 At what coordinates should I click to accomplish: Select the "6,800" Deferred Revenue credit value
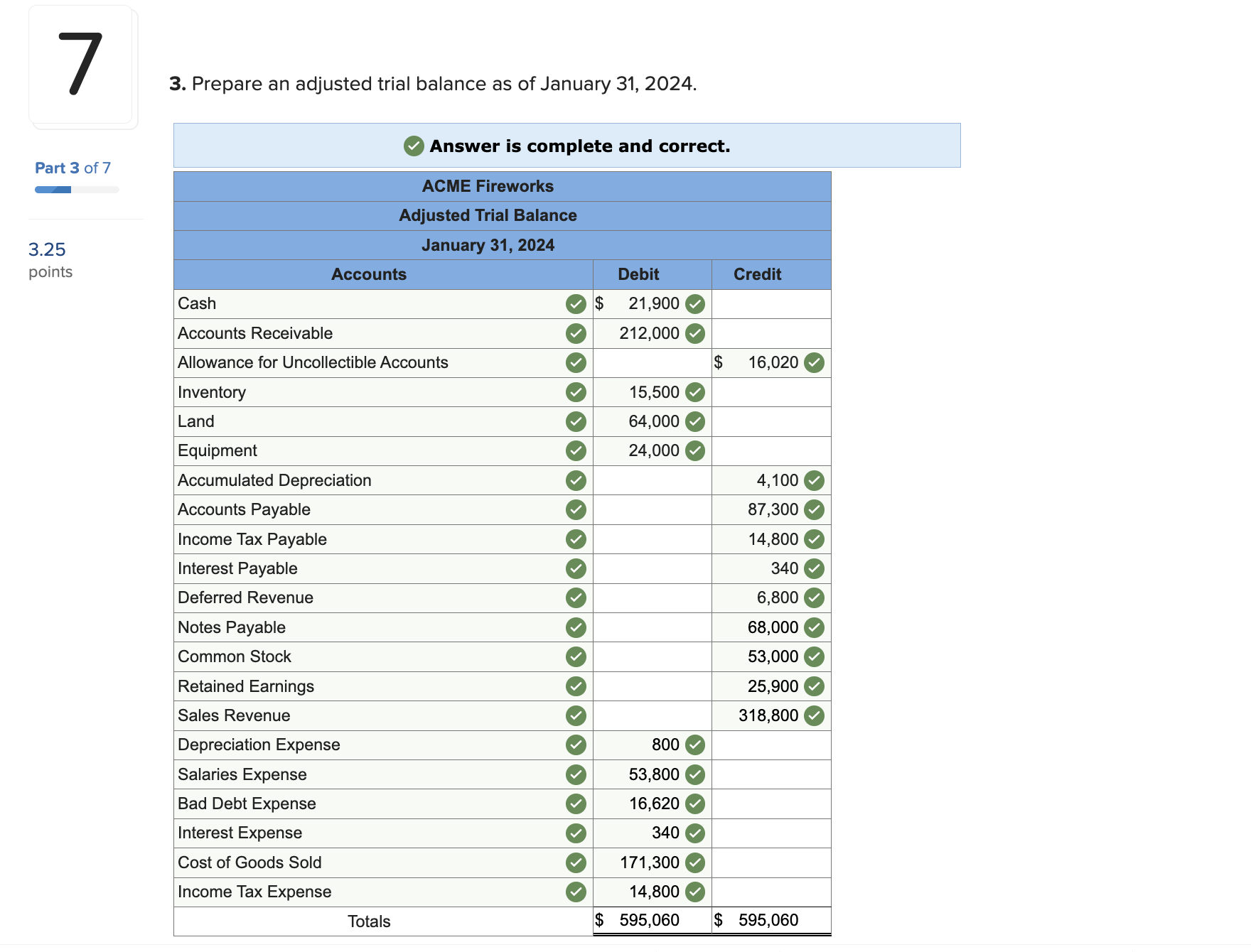click(x=778, y=598)
